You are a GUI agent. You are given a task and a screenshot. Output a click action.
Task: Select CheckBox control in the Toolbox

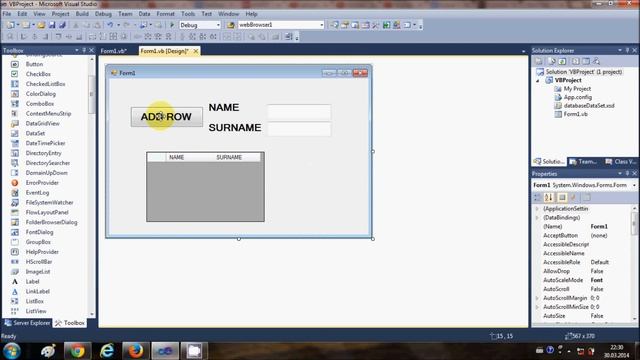point(38,74)
